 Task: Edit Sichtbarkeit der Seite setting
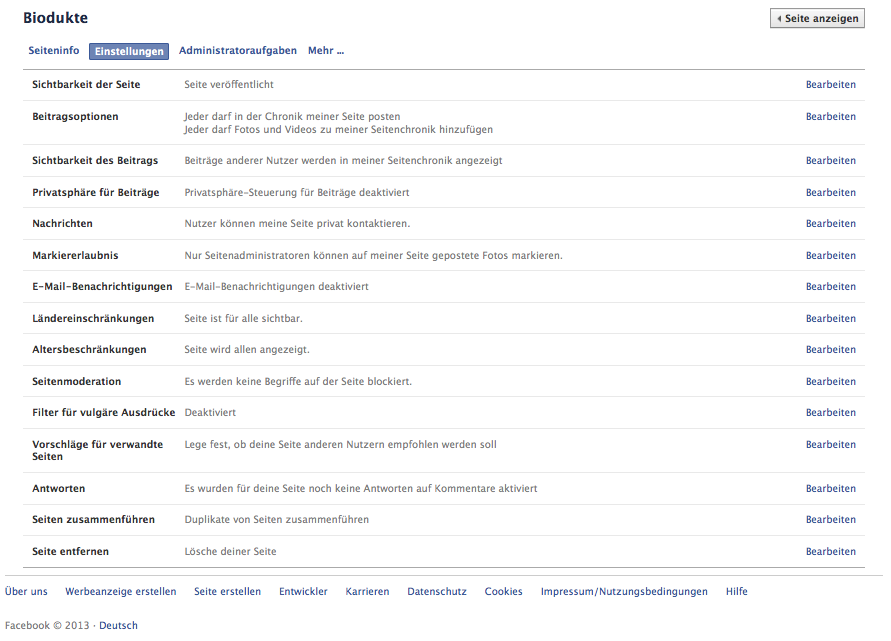click(x=830, y=85)
